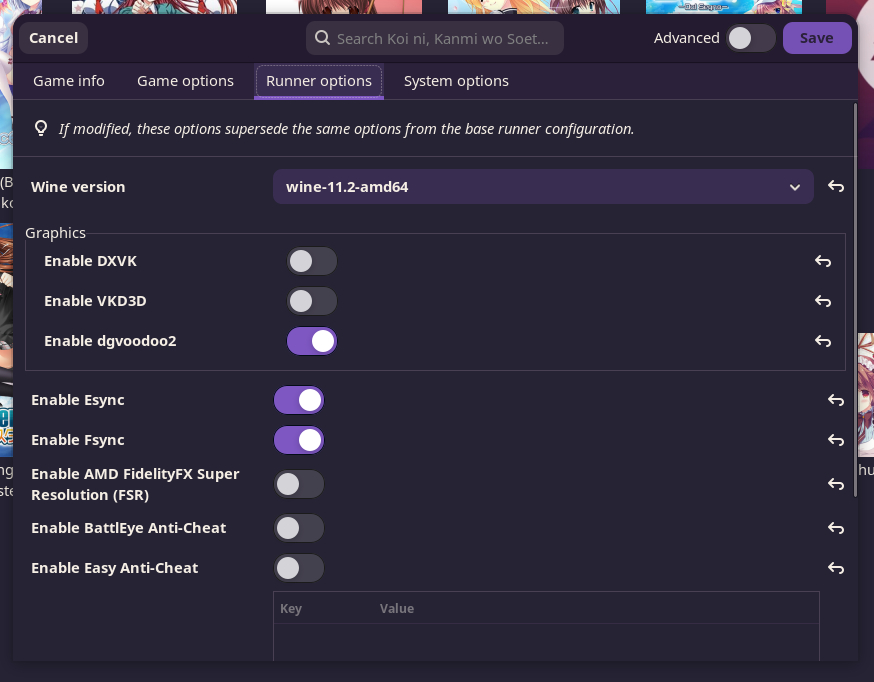Reset the Enable dgvoodoo2 setting
The height and width of the screenshot is (682, 874).
pyautogui.click(x=823, y=341)
